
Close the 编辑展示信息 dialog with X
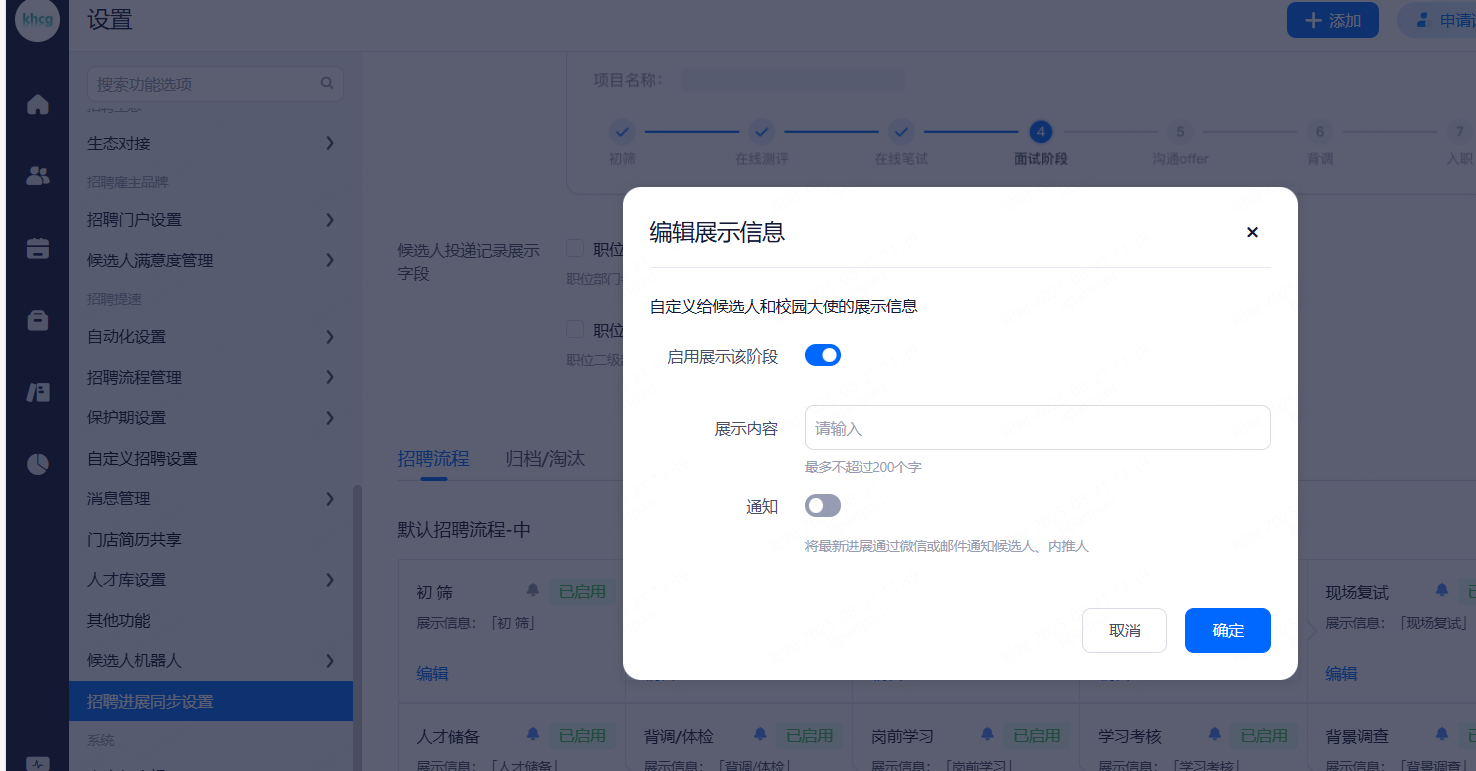click(x=1251, y=232)
